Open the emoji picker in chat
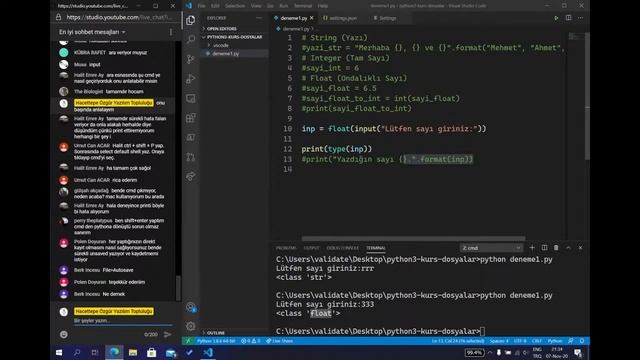 pos(64,334)
